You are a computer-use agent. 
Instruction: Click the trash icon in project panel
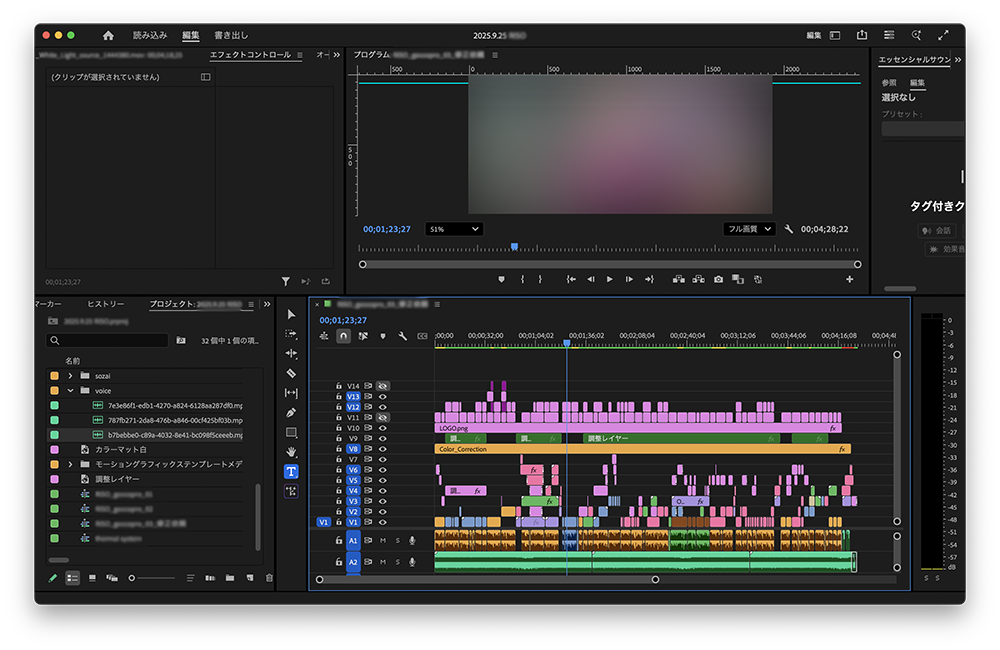click(269, 578)
